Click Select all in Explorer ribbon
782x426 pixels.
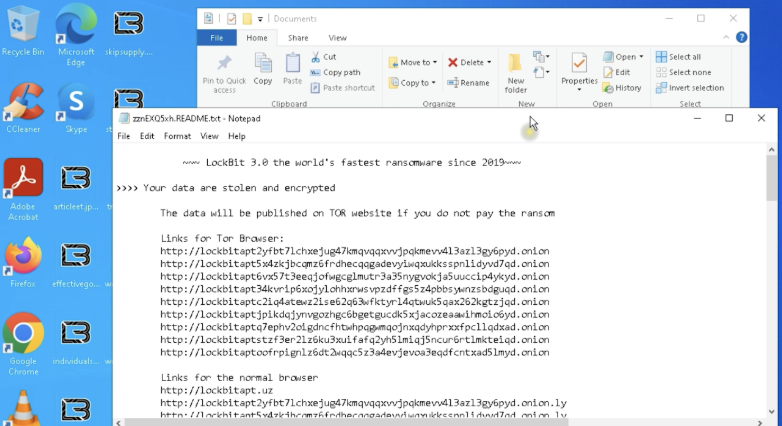click(x=678, y=57)
